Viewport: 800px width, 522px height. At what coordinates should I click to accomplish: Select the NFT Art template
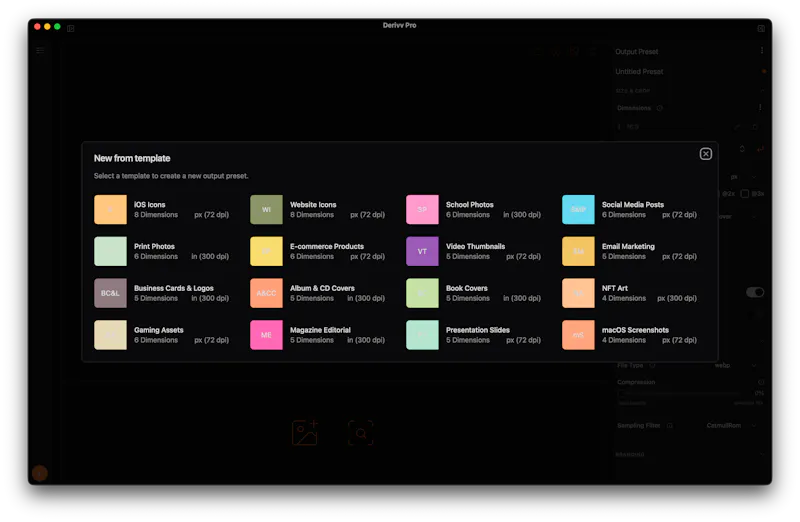tap(630, 293)
